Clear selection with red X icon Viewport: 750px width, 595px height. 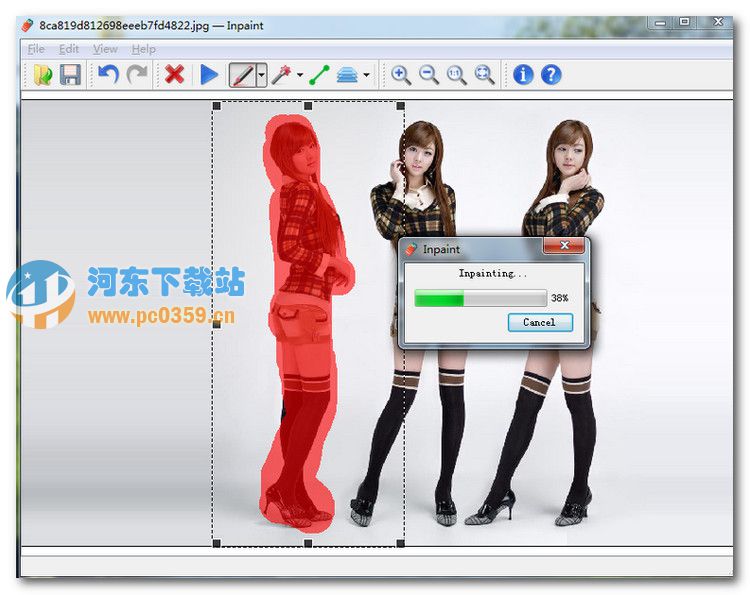(x=175, y=75)
